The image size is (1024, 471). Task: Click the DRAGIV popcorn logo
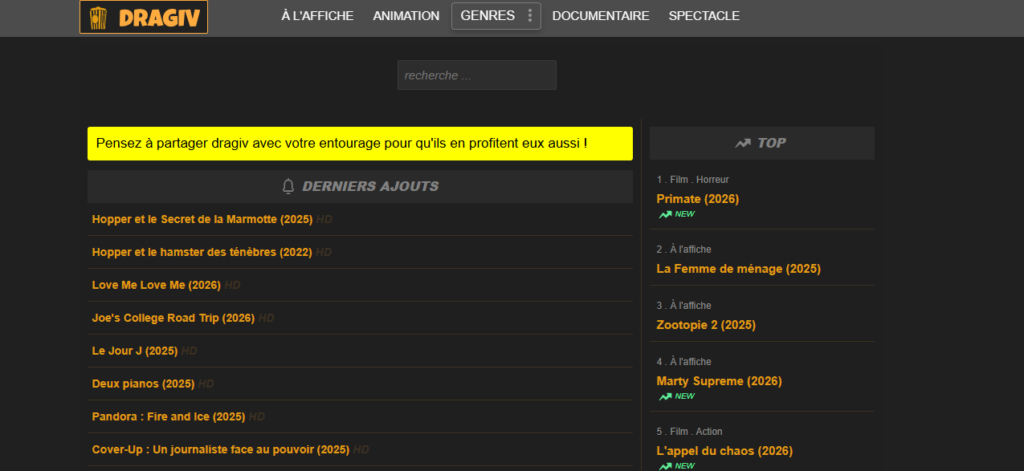point(143,17)
